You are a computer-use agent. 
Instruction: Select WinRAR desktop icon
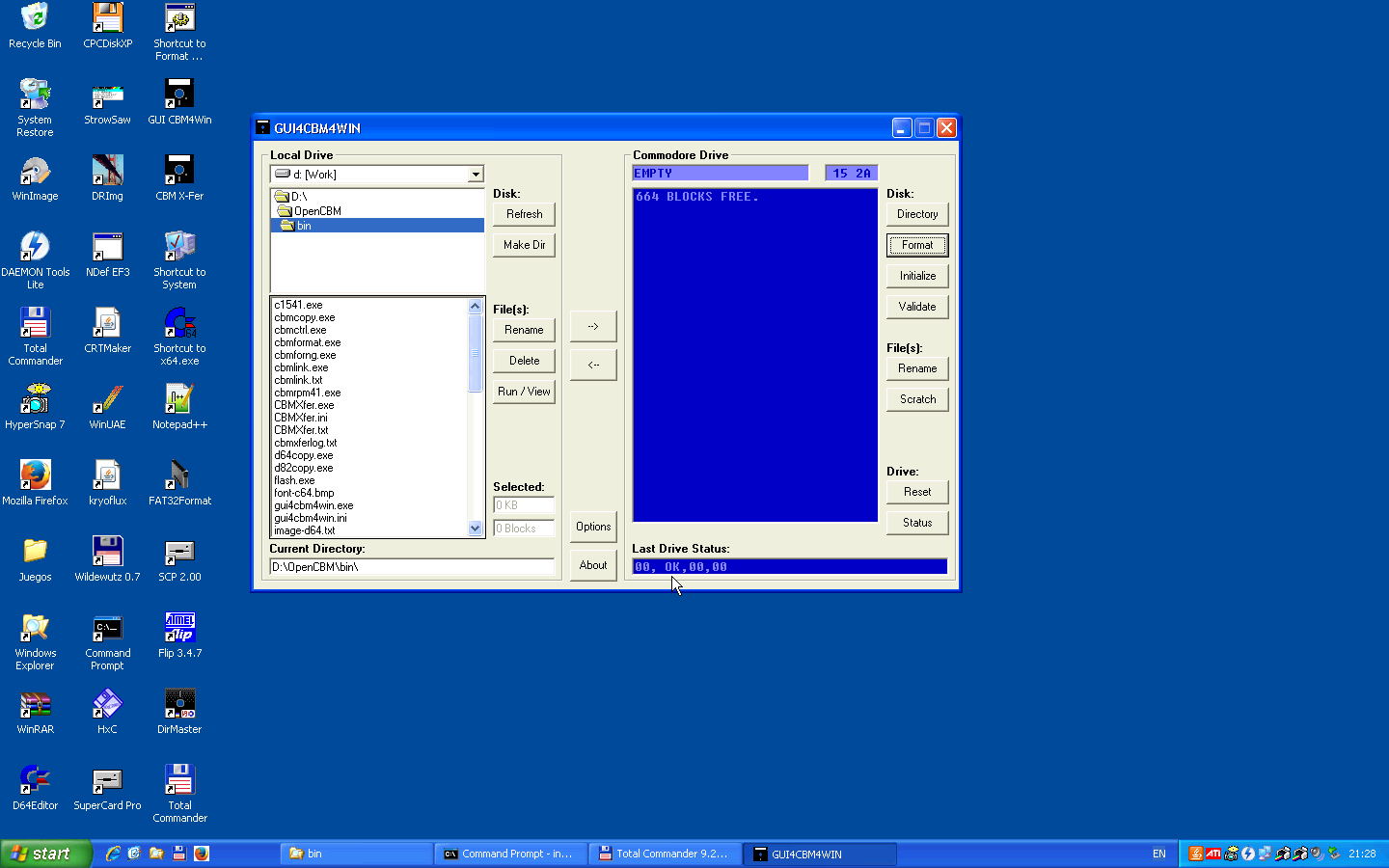tap(35, 712)
